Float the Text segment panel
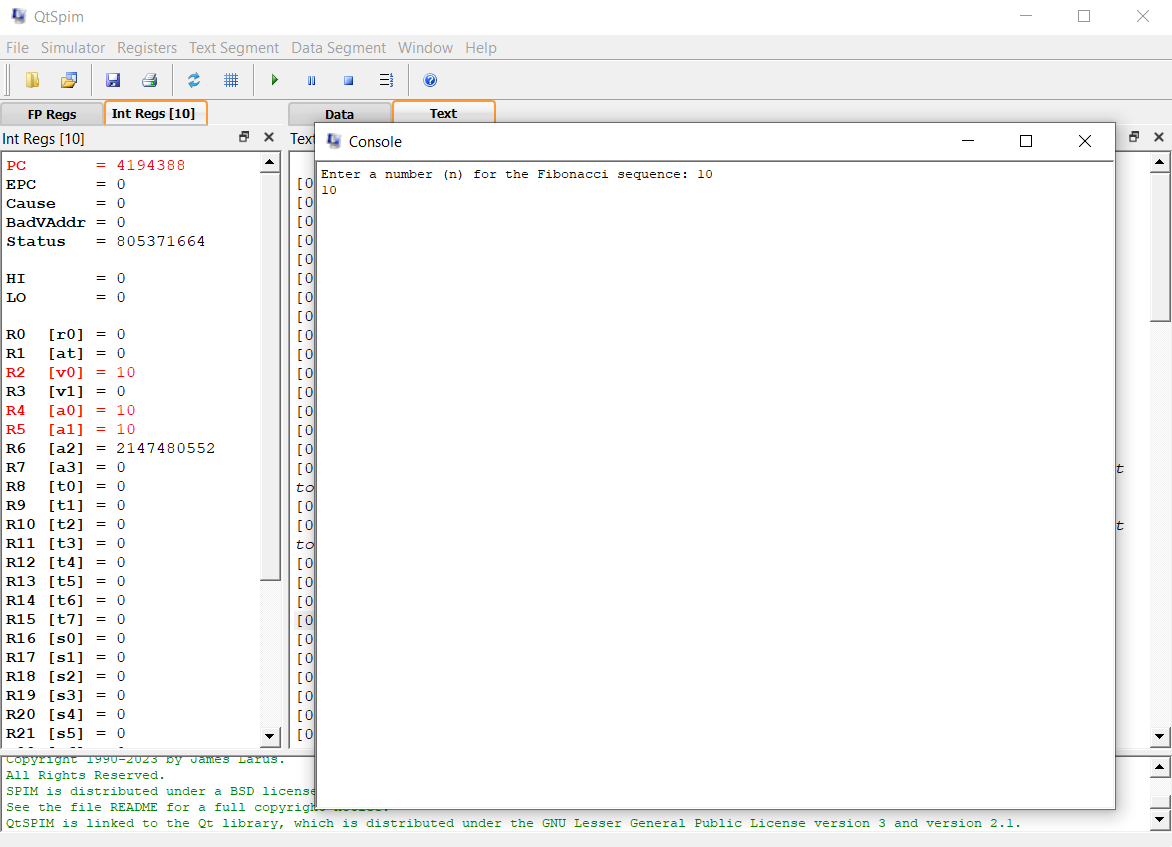 click(x=1134, y=137)
